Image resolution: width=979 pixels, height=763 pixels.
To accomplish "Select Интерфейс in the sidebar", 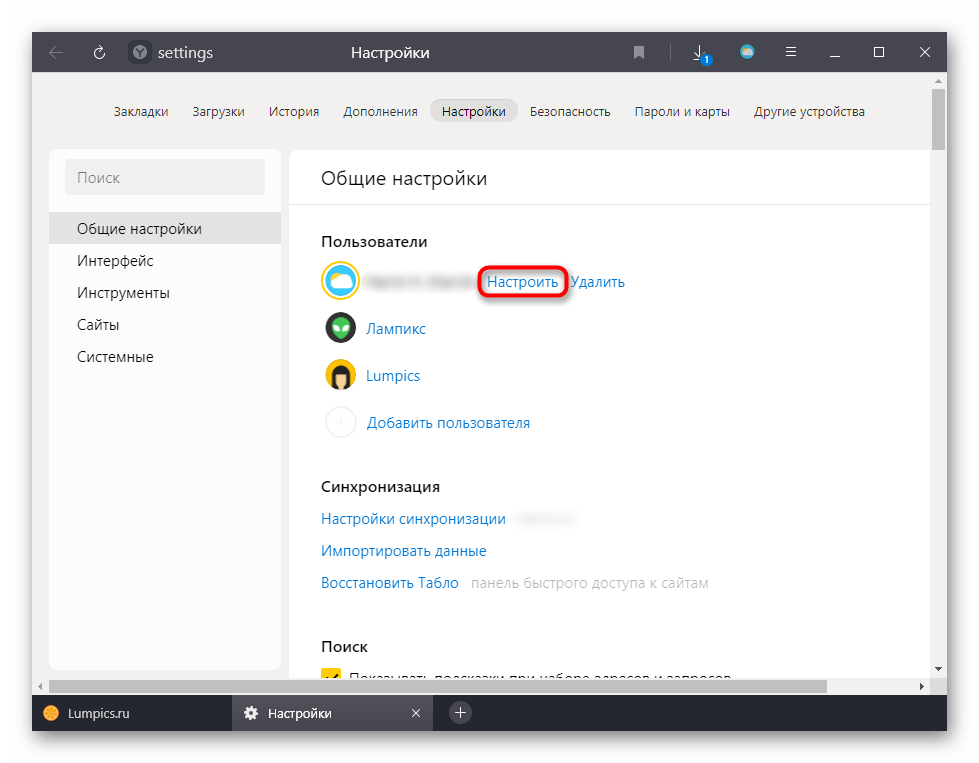I will (115, 261).
